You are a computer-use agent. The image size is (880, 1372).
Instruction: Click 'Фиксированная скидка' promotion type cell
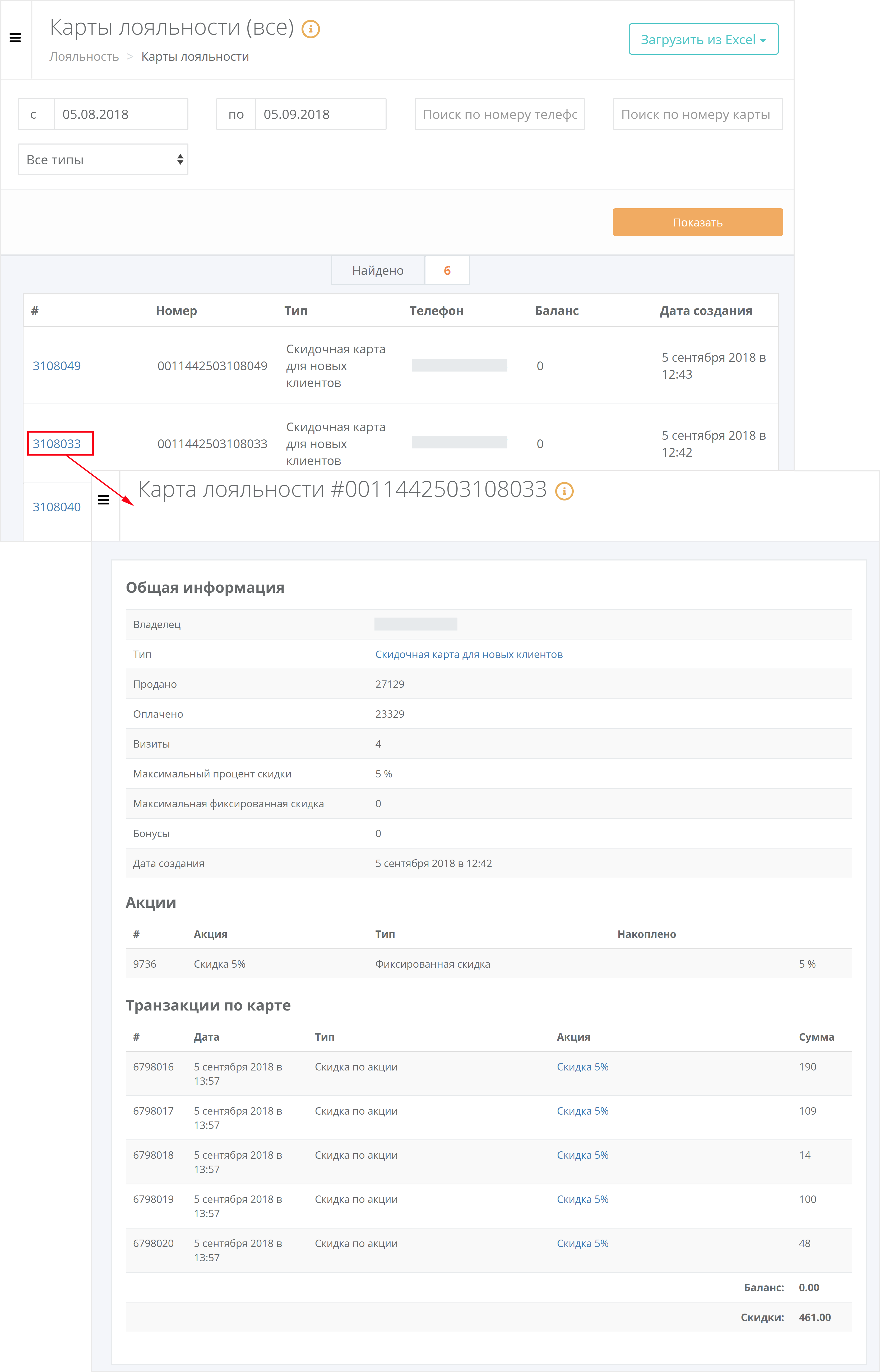[433, 964]
